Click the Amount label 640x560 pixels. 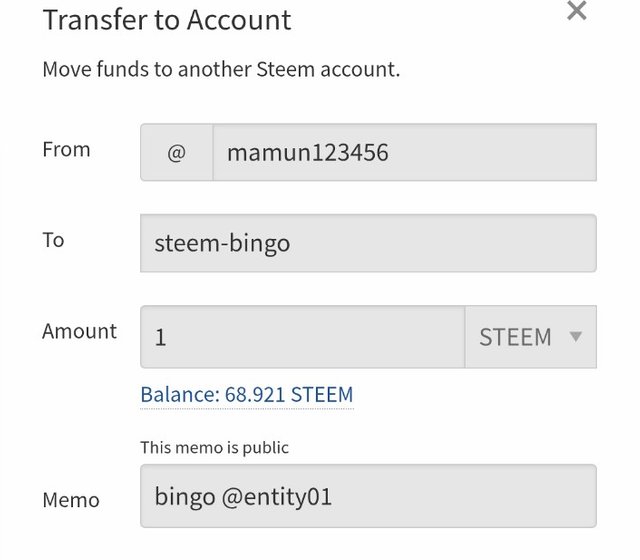point(79,331)
